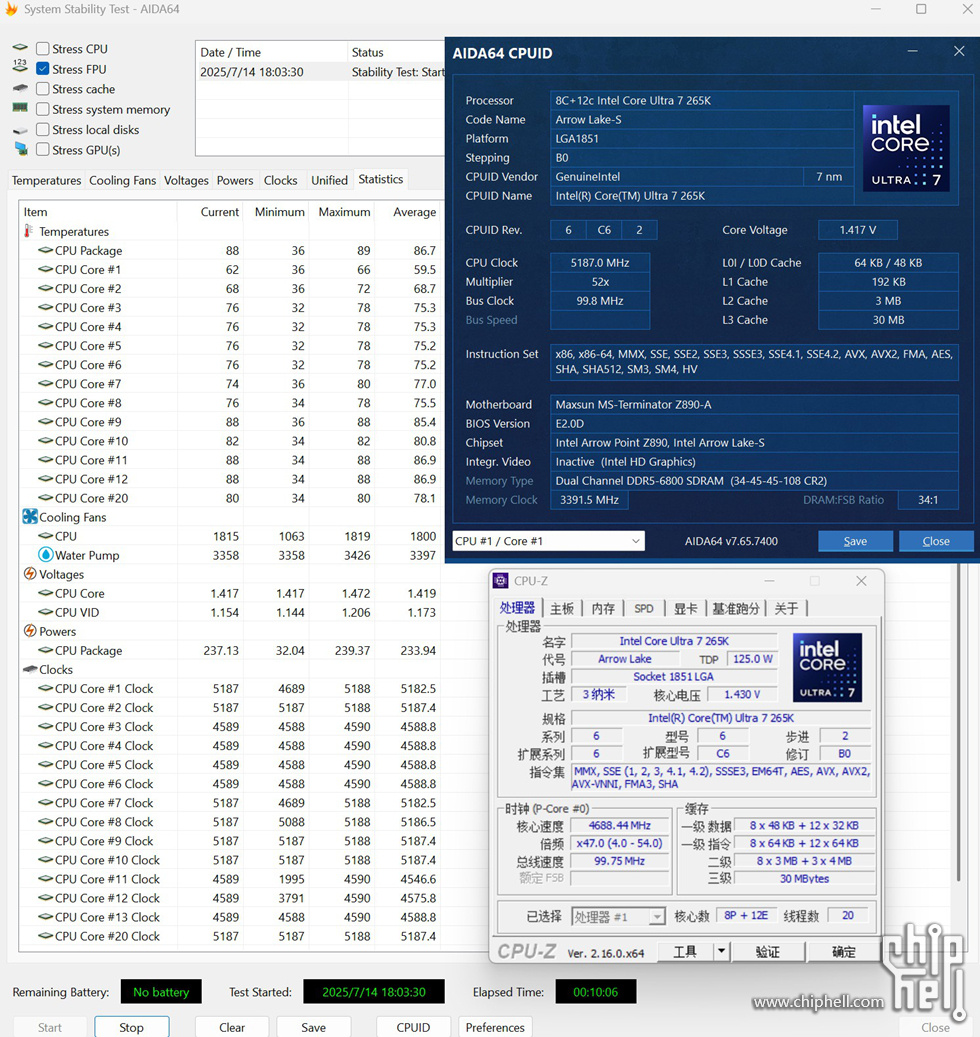Click the sensor icon beside CPU fan row

tap(46, 536)
